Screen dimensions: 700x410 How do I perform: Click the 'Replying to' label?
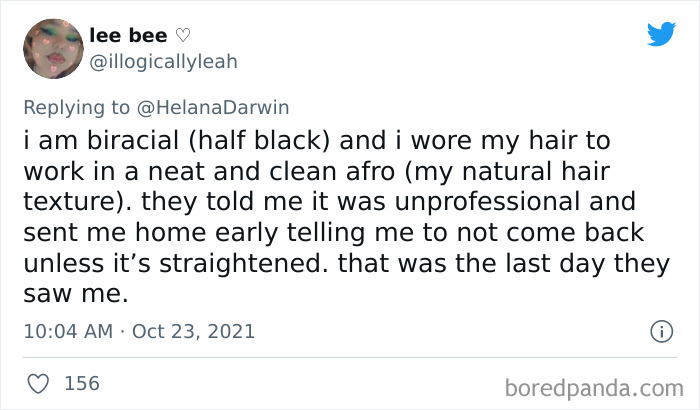coord(77,108)
